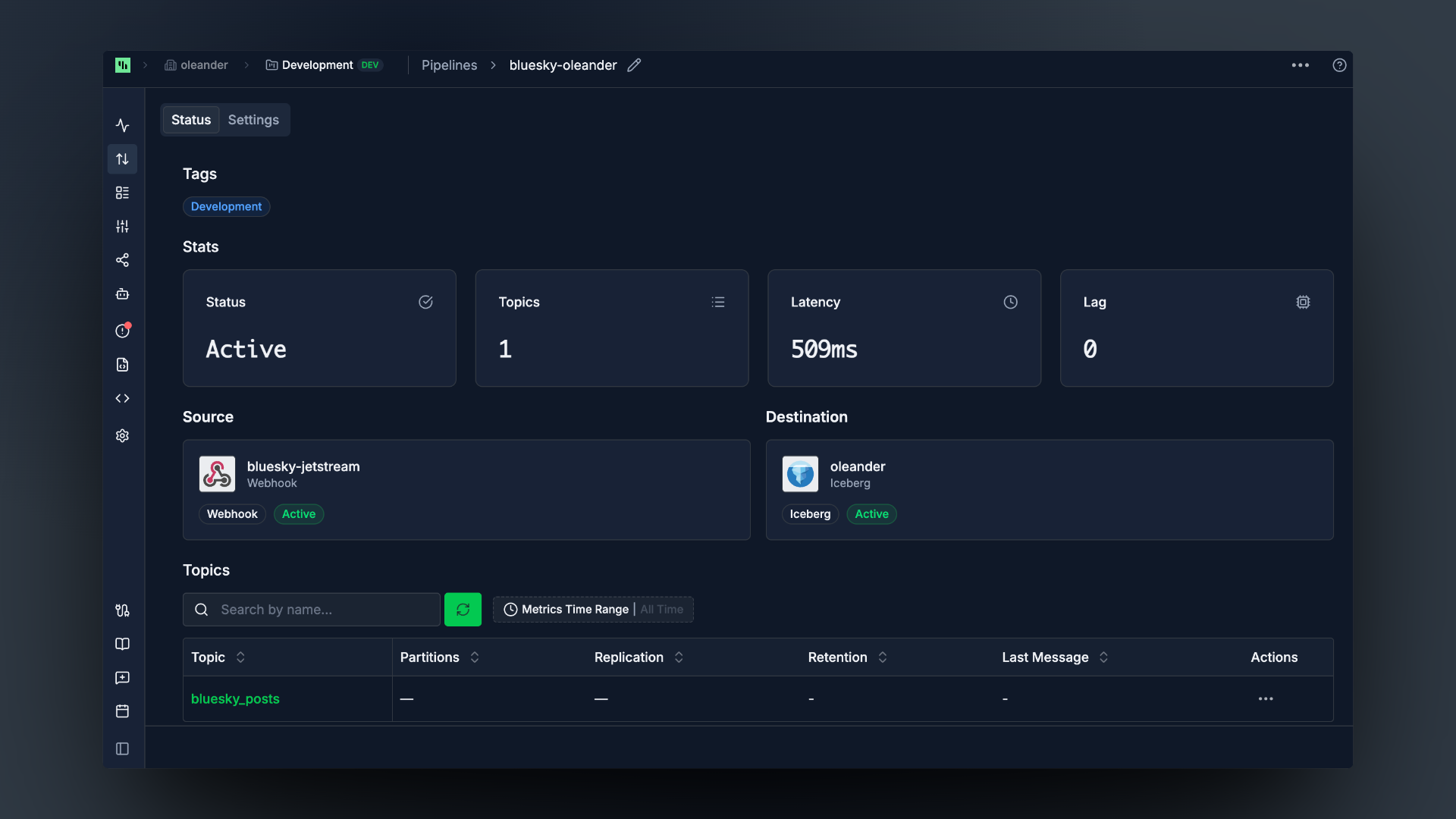1456x819 pixels.
Task: Sort the table by Retention column
Action: (x=848, y=657)
